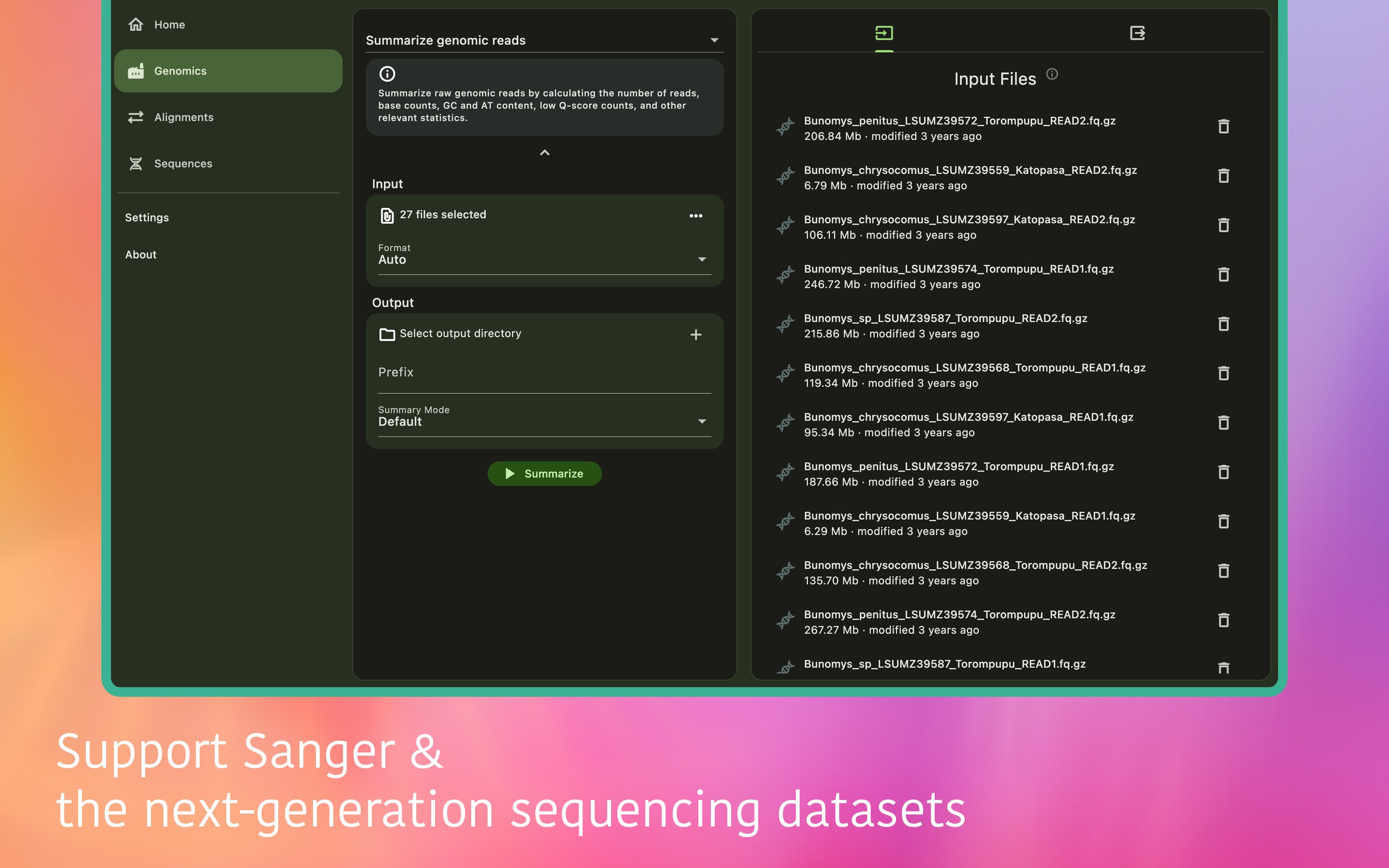
Task: Open the three-dots menu for selected files
Action: click(695, 216)
